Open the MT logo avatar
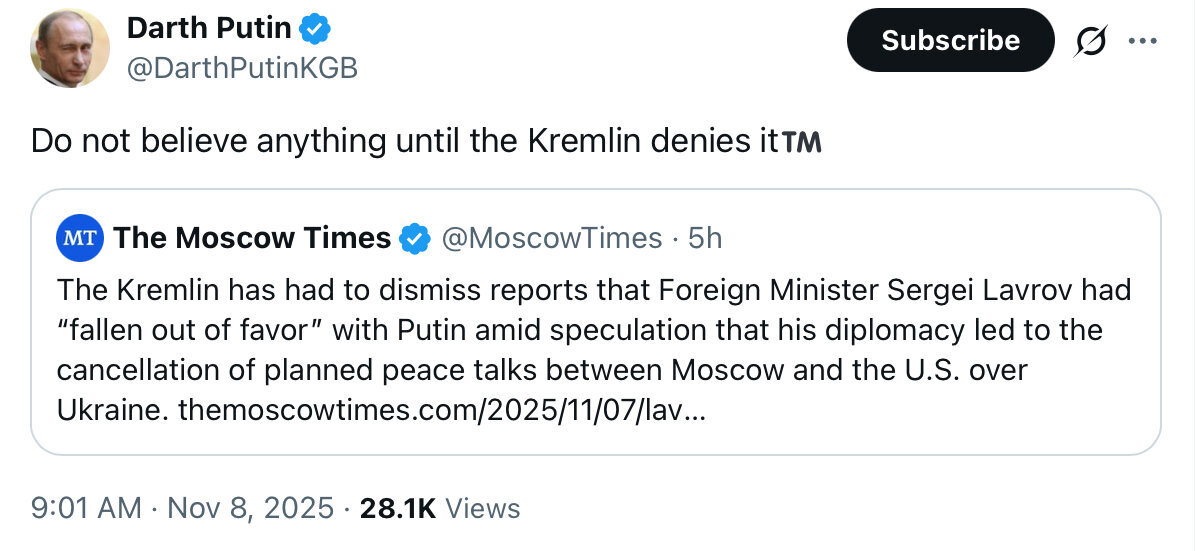1195x551 pixels. (79, 238)
